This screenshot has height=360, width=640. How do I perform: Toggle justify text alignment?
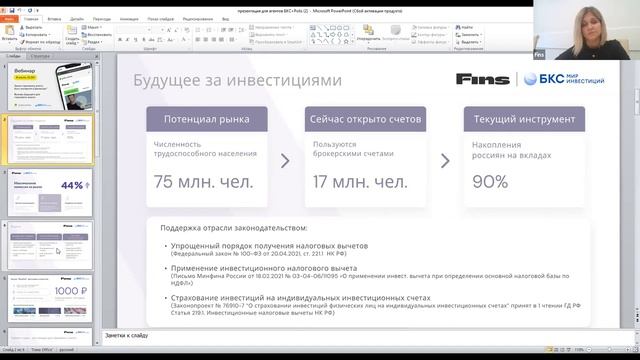pyautogui.click(x=221, y=40)
